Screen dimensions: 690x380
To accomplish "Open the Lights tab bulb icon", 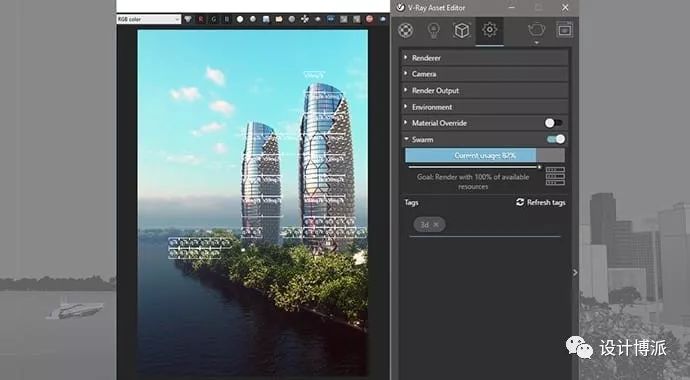I will tap(433, 30).
